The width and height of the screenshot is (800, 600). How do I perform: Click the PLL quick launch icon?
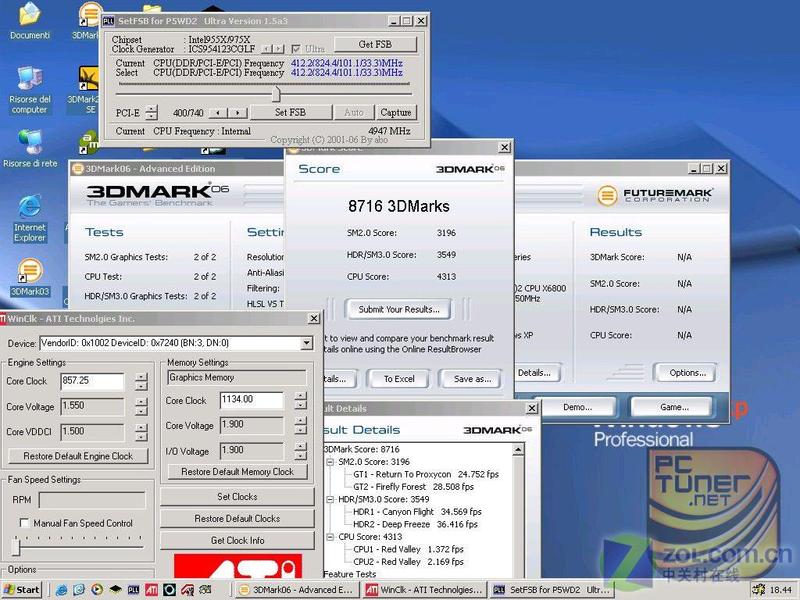pyautogui.click(x=133, y=590)
